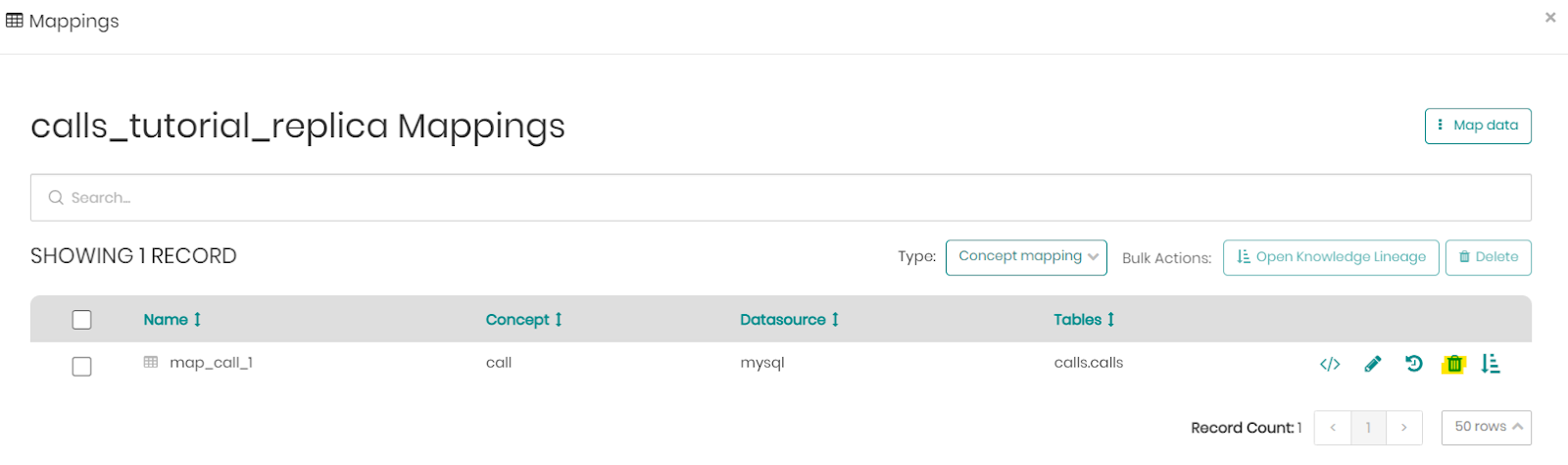1568x465 pixels.
Task: Expand the 50 rows page size dropdown
Action: [x=1487, y=427]
